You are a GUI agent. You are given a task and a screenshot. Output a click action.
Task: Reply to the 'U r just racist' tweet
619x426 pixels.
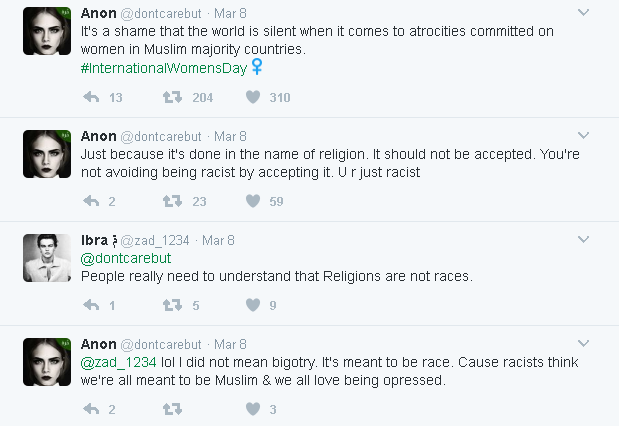tap(90, 201)
